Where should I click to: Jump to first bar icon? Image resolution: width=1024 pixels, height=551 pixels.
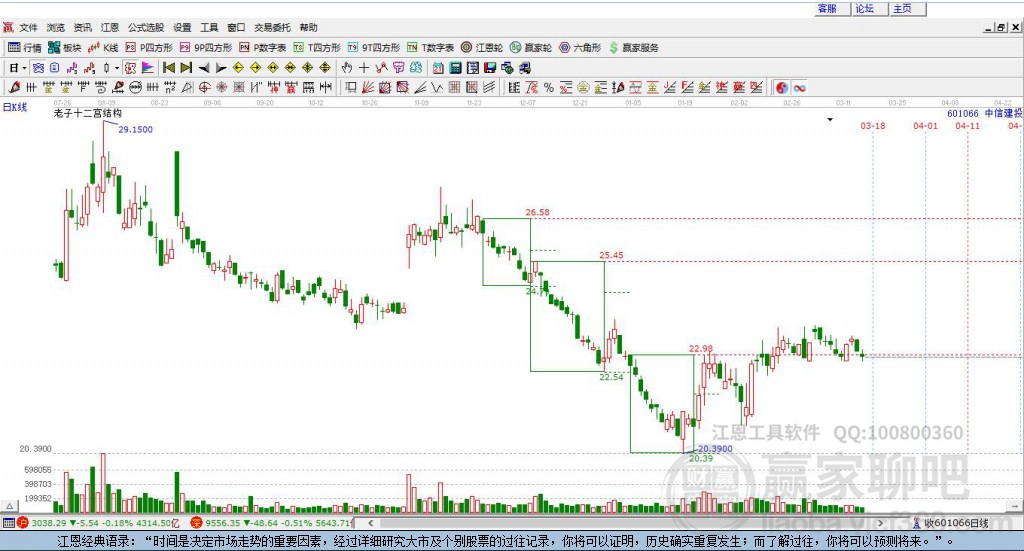click(x=168, y=68)
